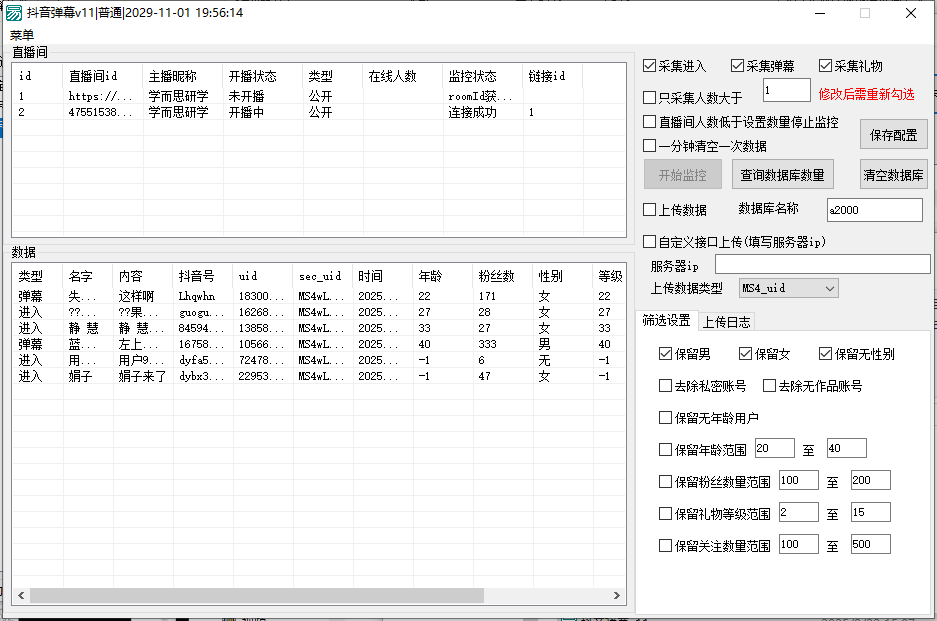The image size is (937, 621).
Task: Select the 筛选设置 tab
Action: (x=665, y=321)
